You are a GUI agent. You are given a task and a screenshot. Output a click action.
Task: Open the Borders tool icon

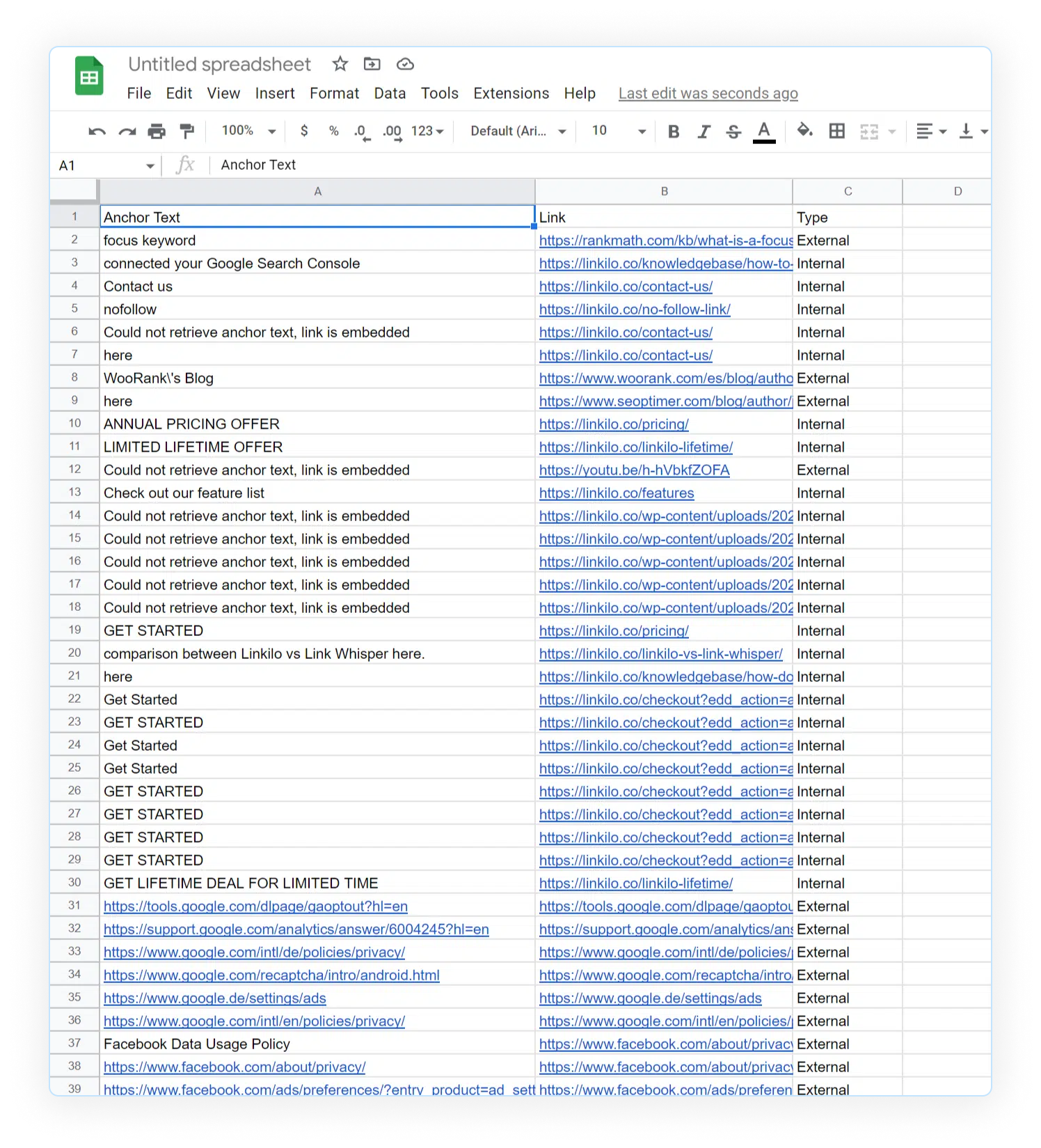coord(837,131)
